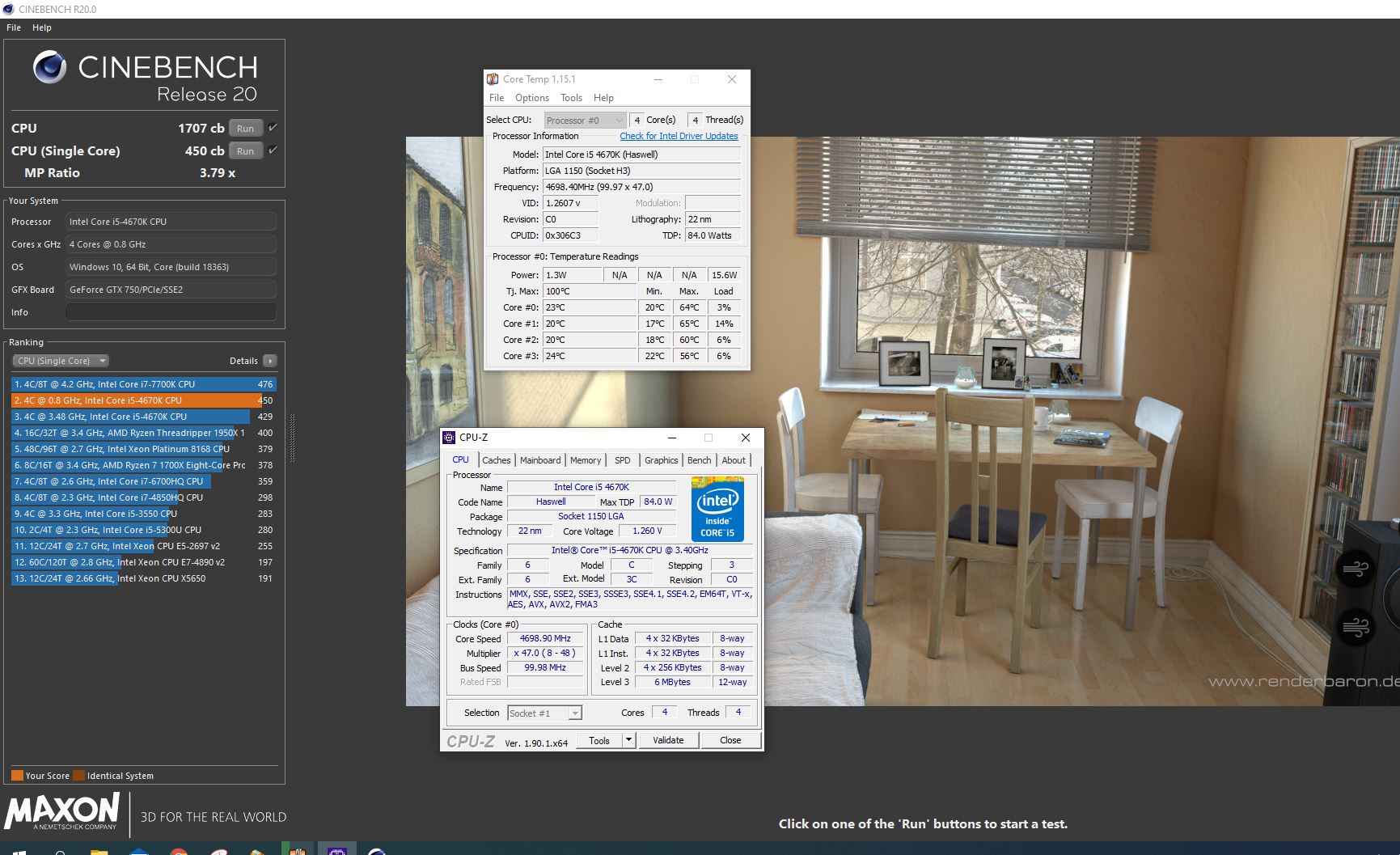The image size is (1400, 855).
Task: Click the 1707 cb CPU score
Action: [201, 128]
